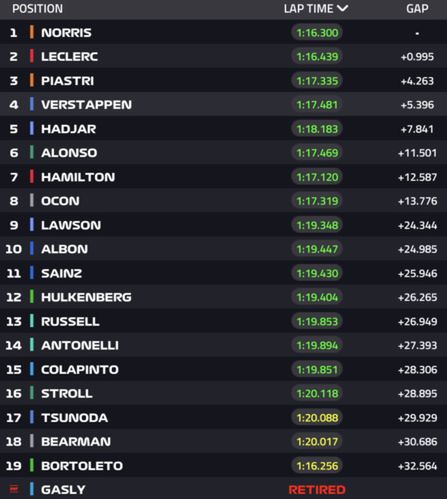Click Piastri's gap value +4.263

[417, 81]
